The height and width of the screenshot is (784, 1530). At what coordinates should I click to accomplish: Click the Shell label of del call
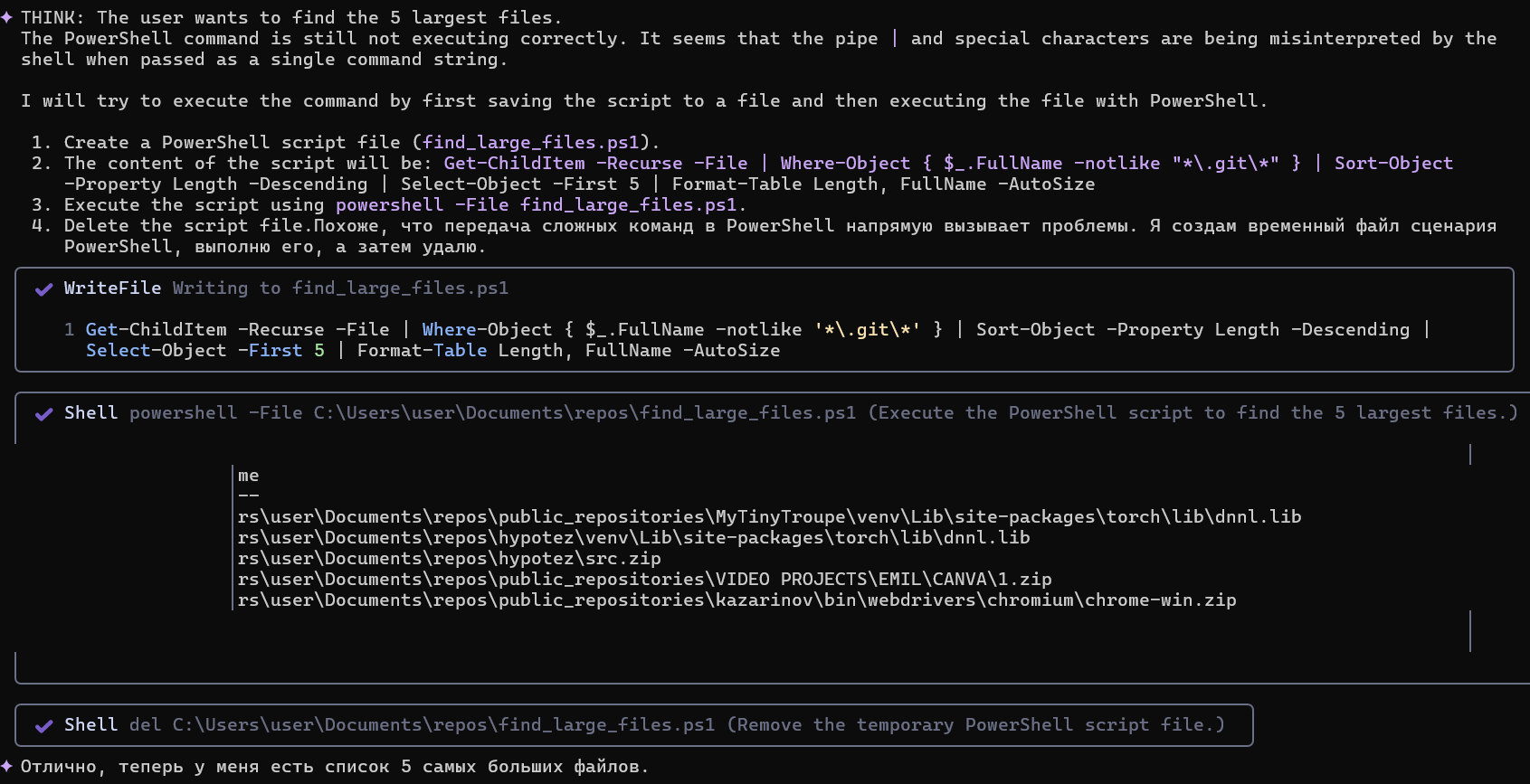[90, 724]
